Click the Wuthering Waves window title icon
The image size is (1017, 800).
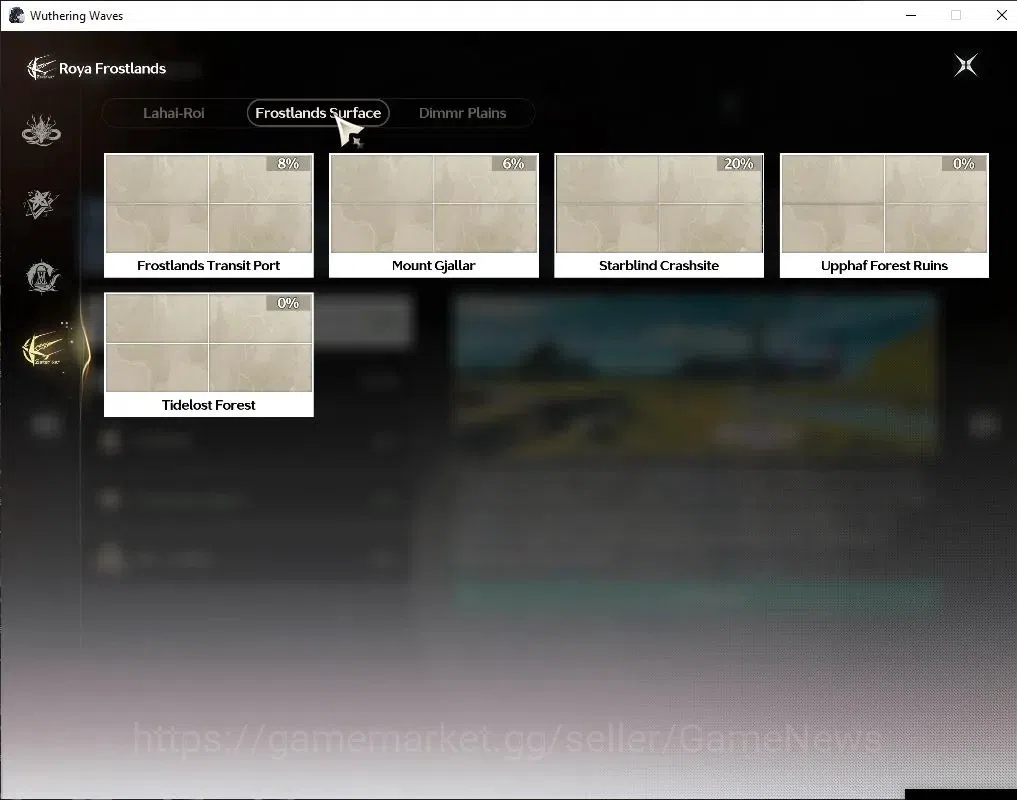tap(16, 15)
